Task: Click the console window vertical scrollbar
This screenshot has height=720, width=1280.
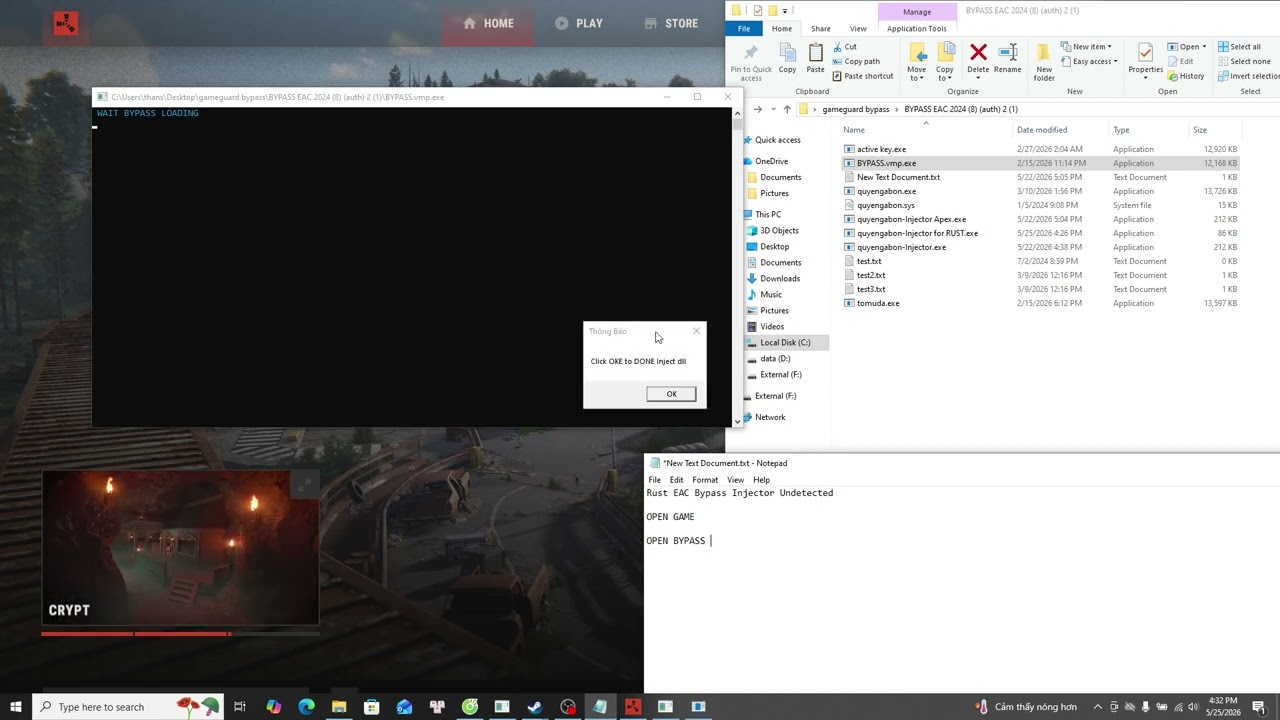Action: (738, 267)
